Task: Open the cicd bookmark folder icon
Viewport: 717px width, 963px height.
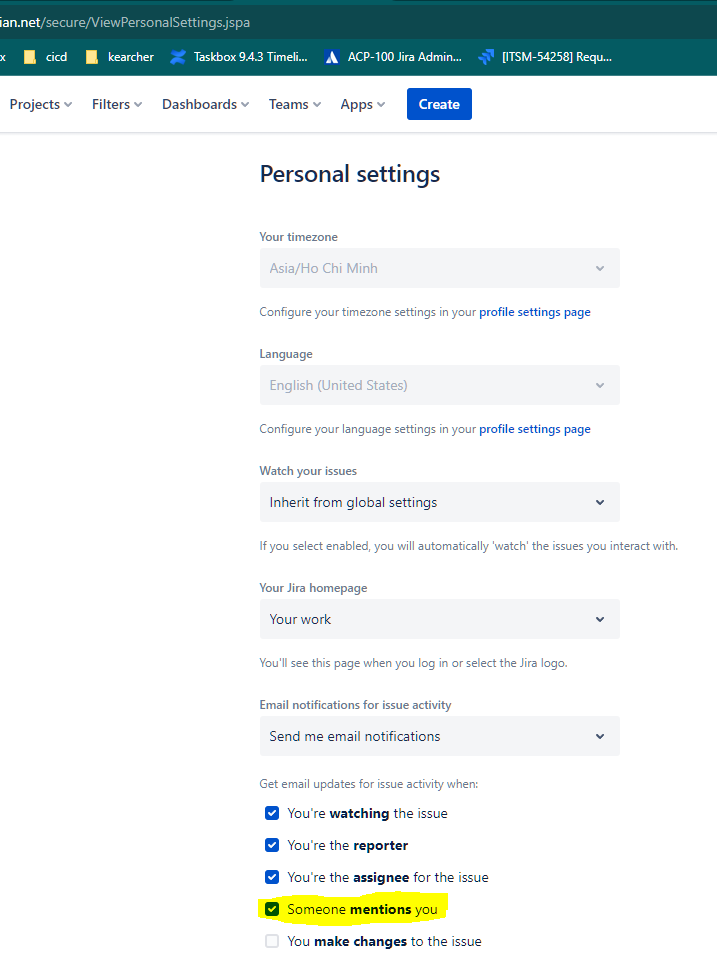Action: [x=29, y=57]
